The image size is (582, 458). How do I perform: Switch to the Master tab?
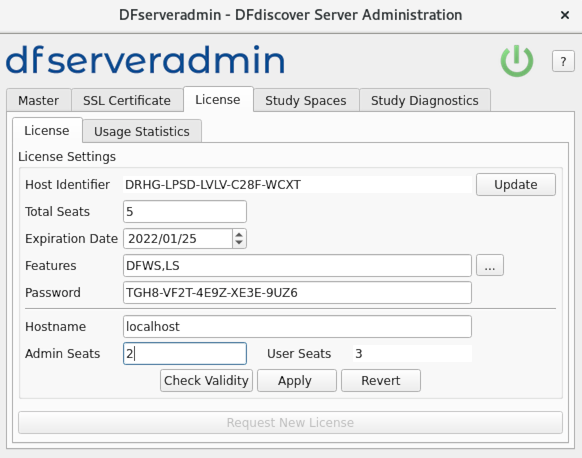point(39,100)
